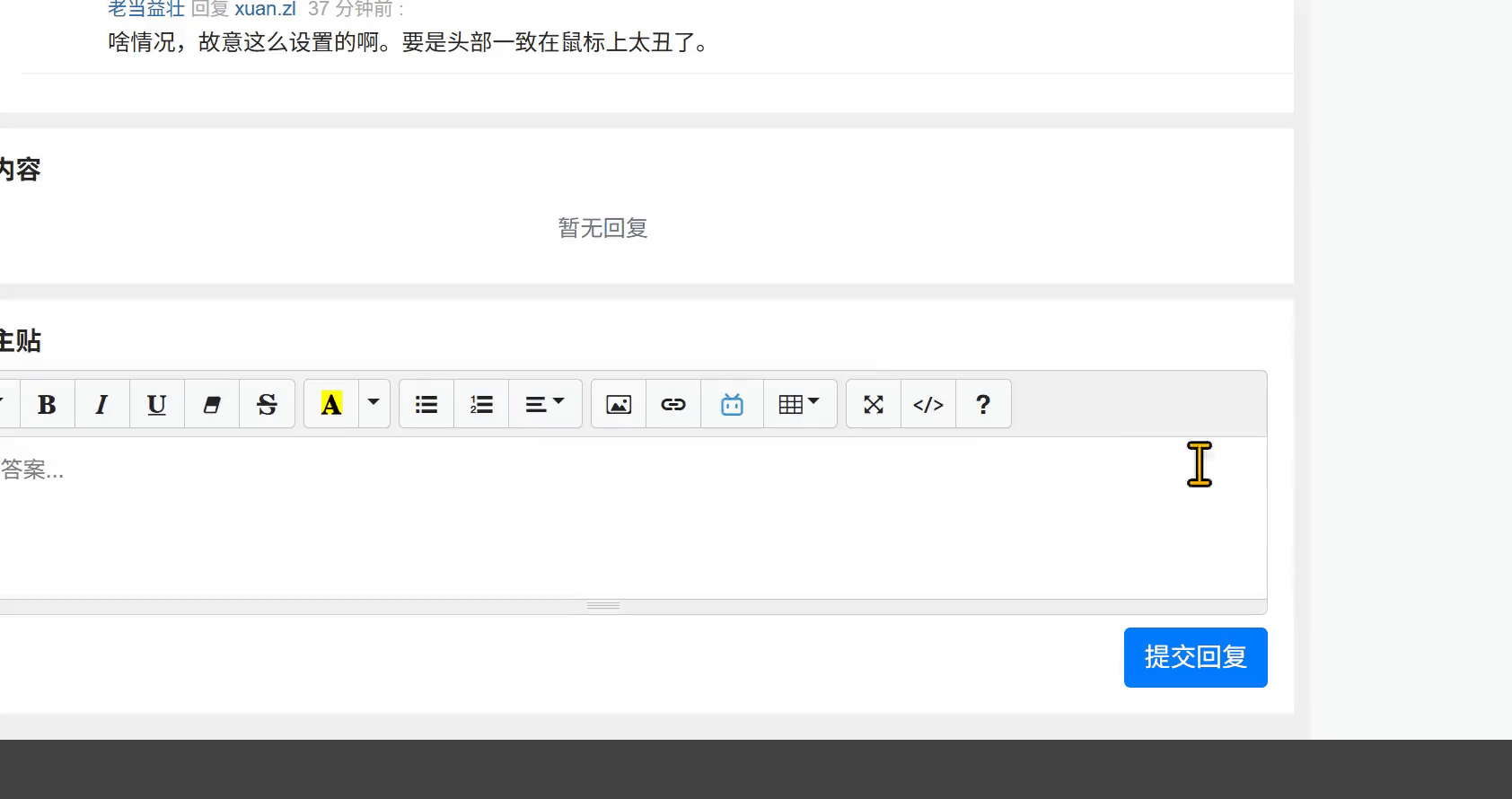Switch to code view
This screenshot has width=1512, height=799.
coord(928,405)
